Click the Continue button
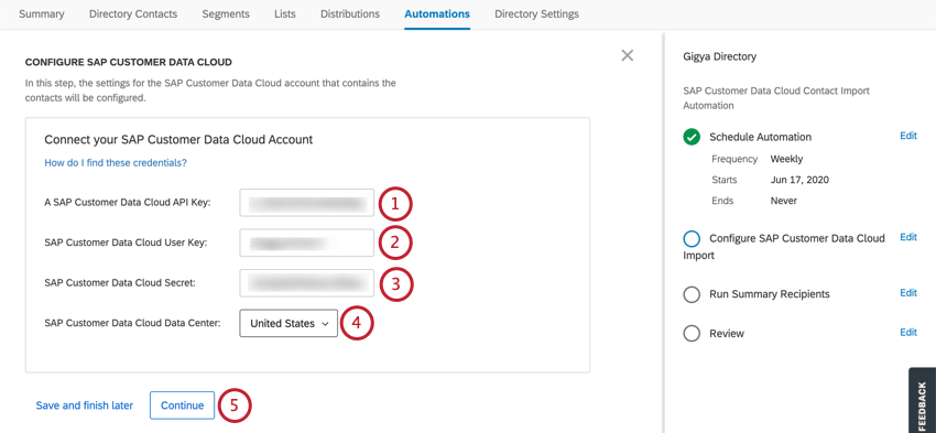The height and width of the screenshot is (433, 936). coord(182,406)
